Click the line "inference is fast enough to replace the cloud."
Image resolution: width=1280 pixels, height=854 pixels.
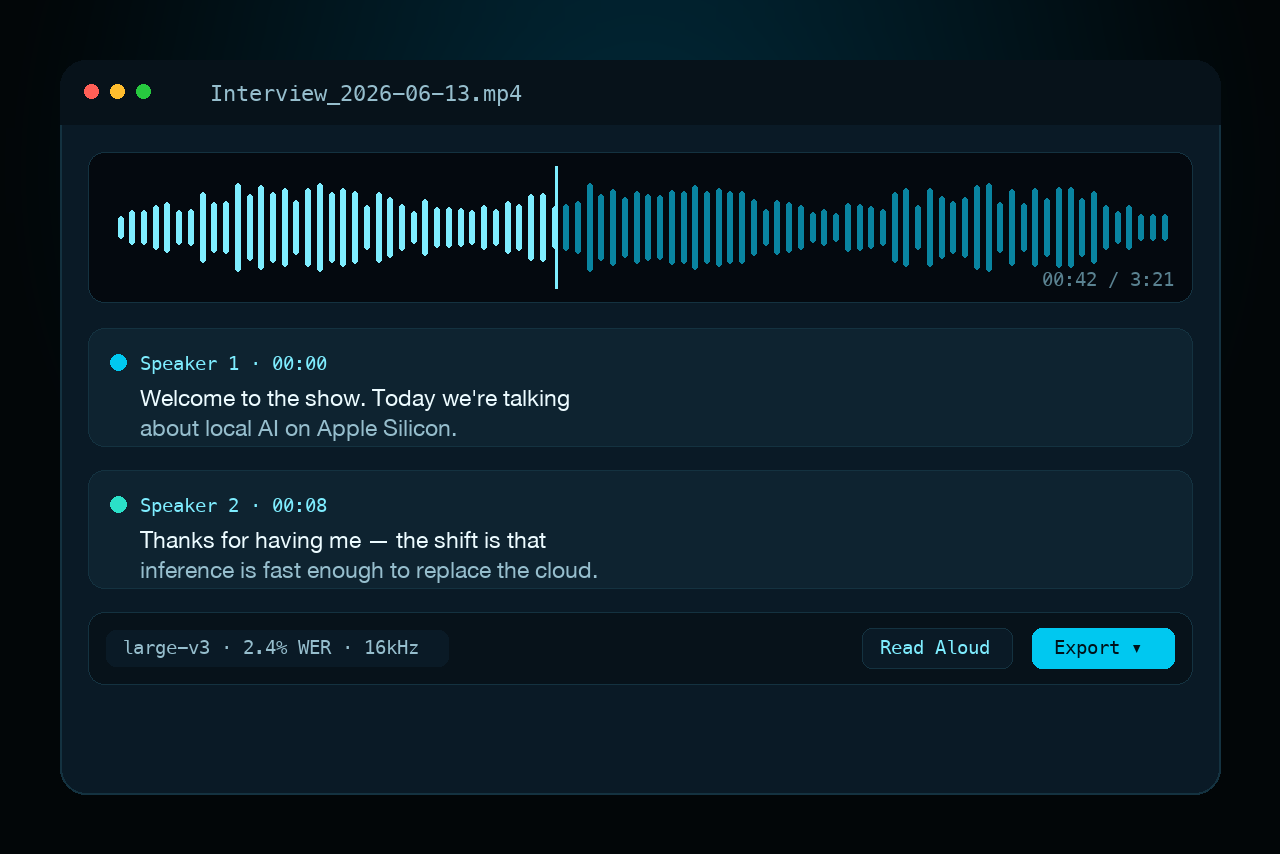tap(369, 571)
